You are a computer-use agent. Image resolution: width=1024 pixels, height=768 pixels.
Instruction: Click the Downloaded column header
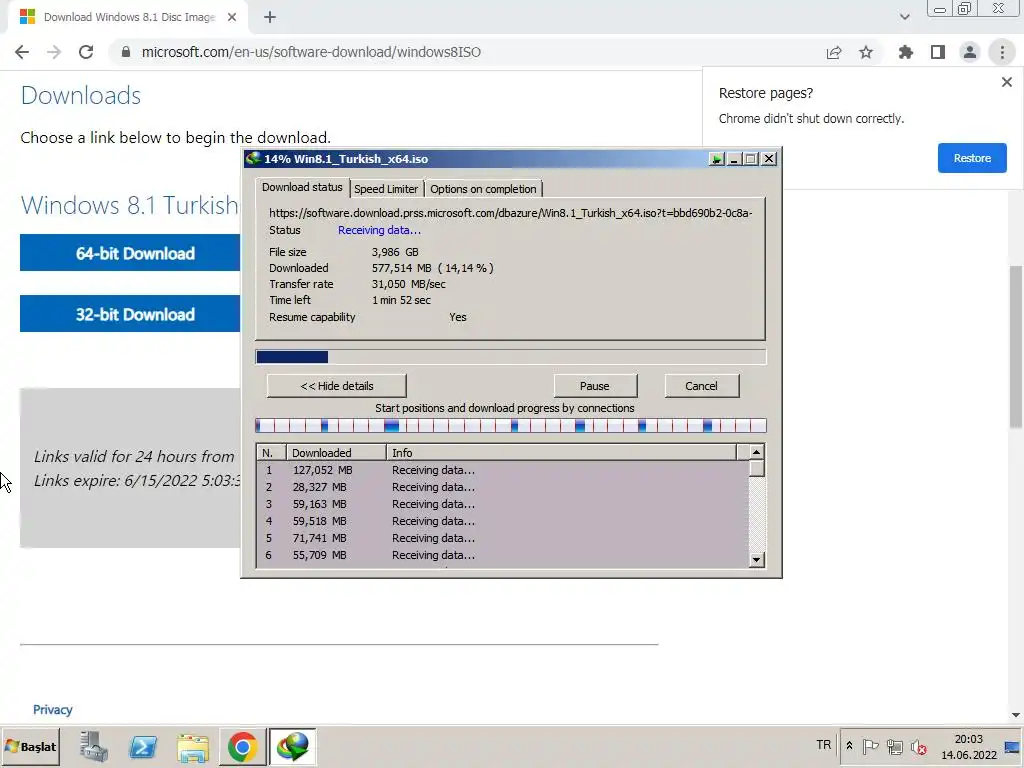[336, 453]
